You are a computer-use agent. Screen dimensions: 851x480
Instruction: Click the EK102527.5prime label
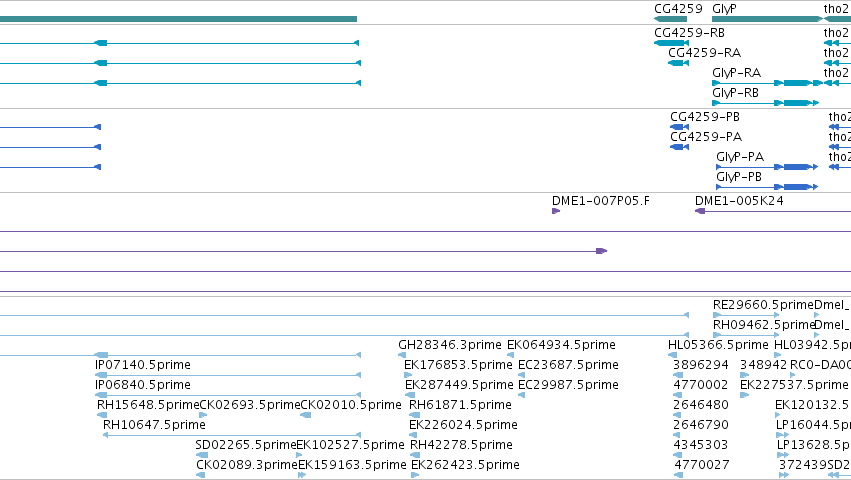tap(350, 445)
